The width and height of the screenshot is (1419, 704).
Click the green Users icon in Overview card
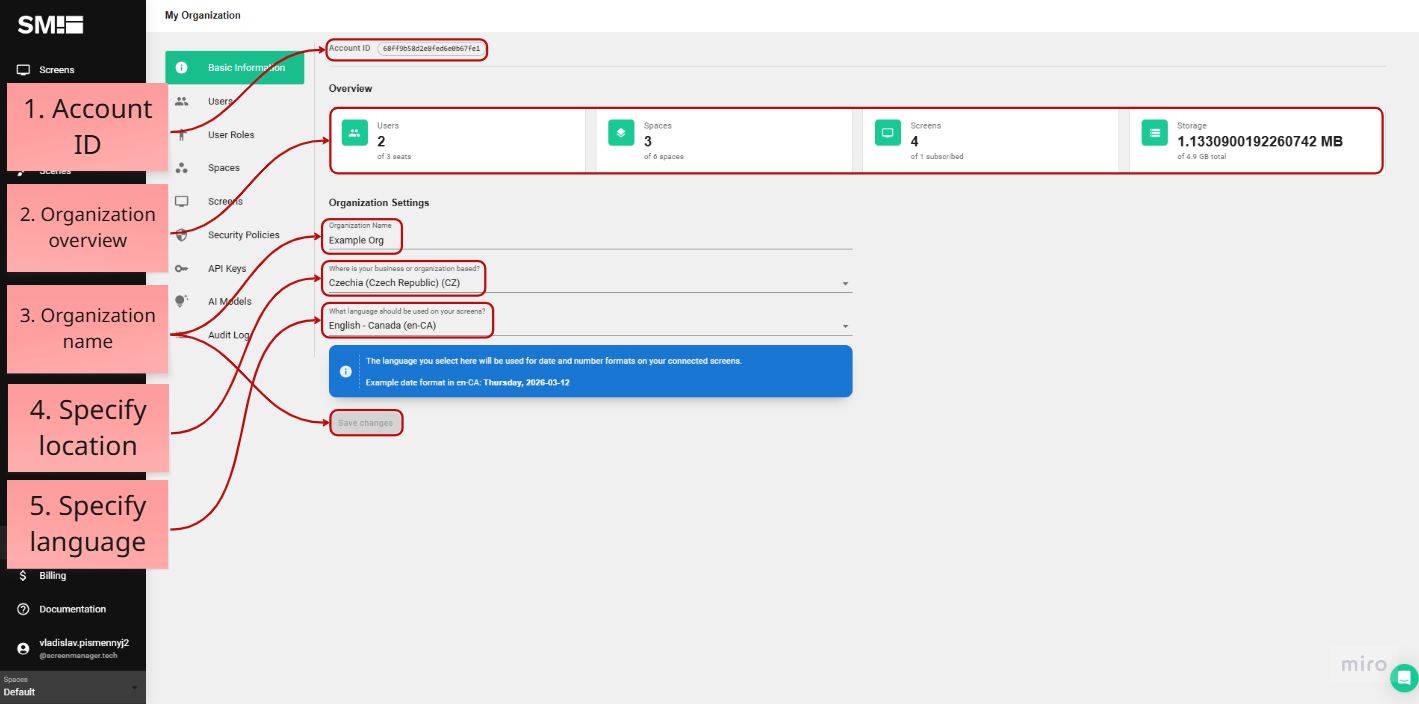(354, 133)
